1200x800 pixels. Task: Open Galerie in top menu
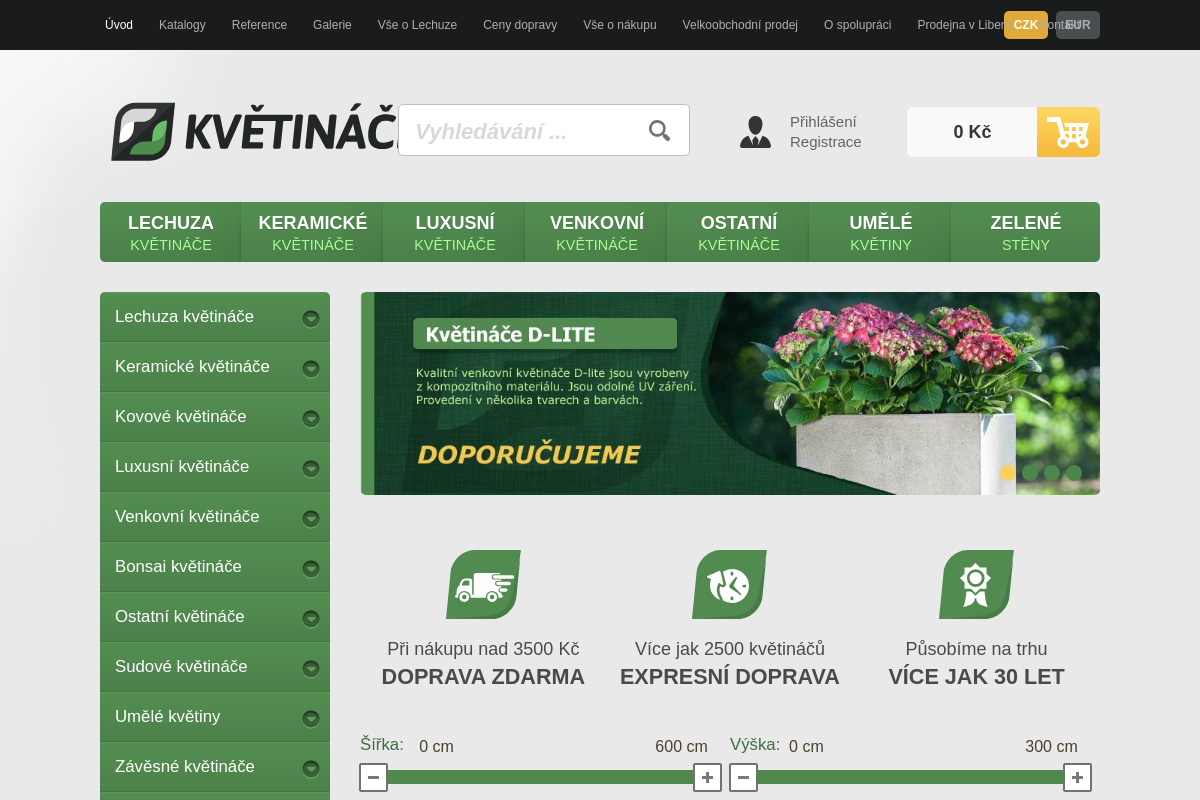(x=332, y=25)
